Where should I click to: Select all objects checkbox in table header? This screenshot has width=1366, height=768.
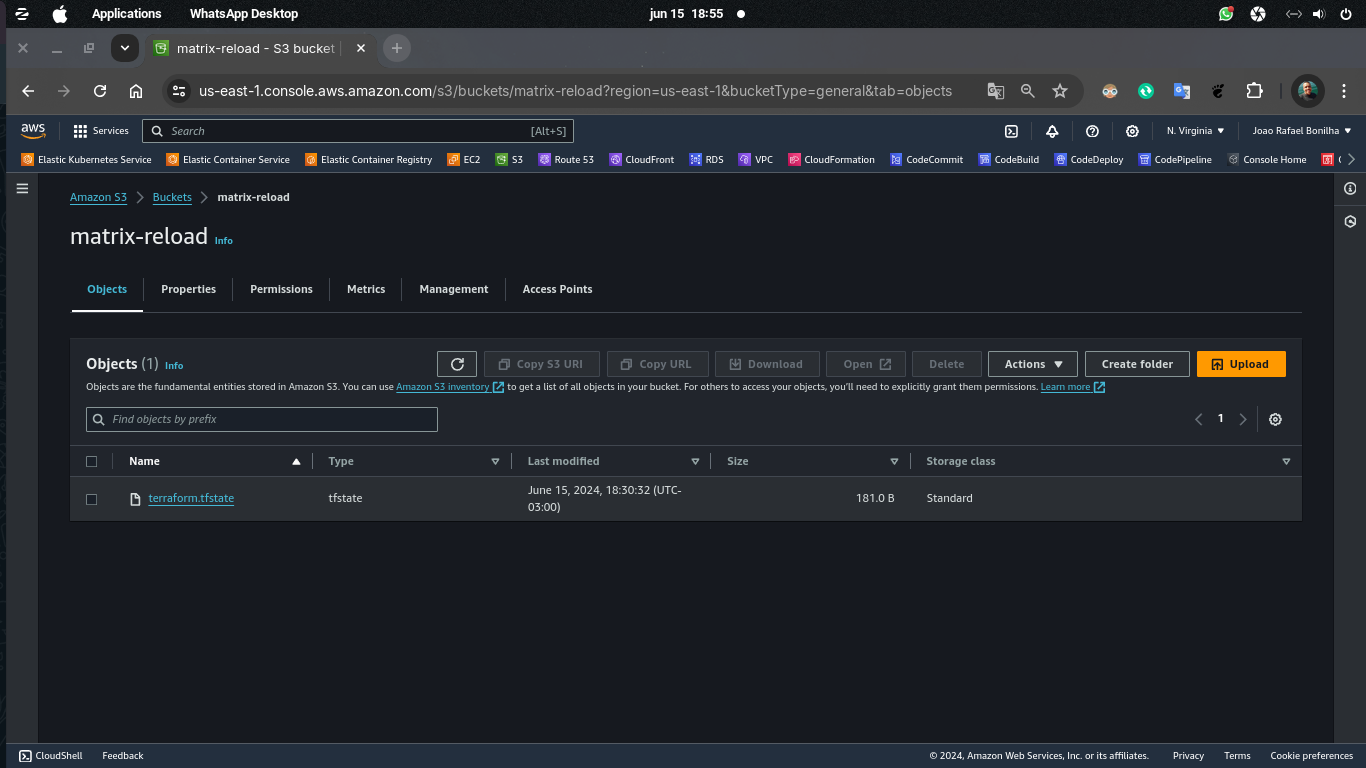[x=92, y=462]
